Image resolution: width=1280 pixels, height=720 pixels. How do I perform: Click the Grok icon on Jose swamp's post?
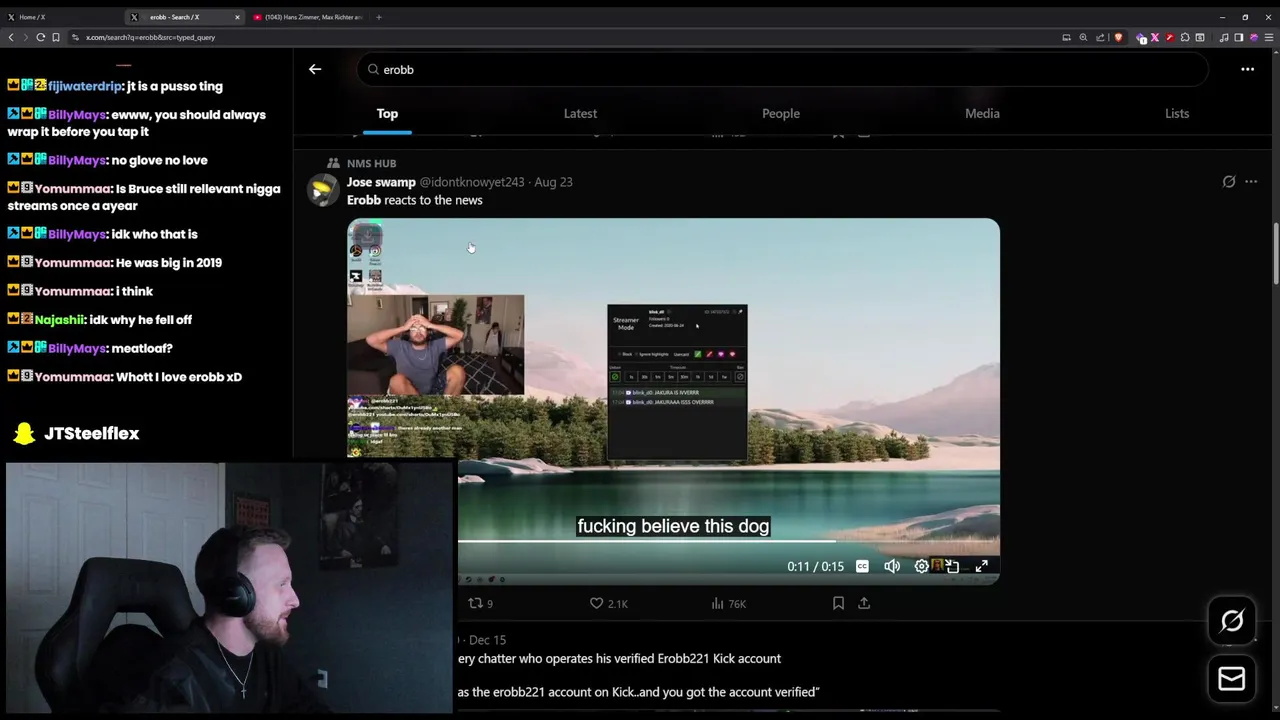(1229, 182)
